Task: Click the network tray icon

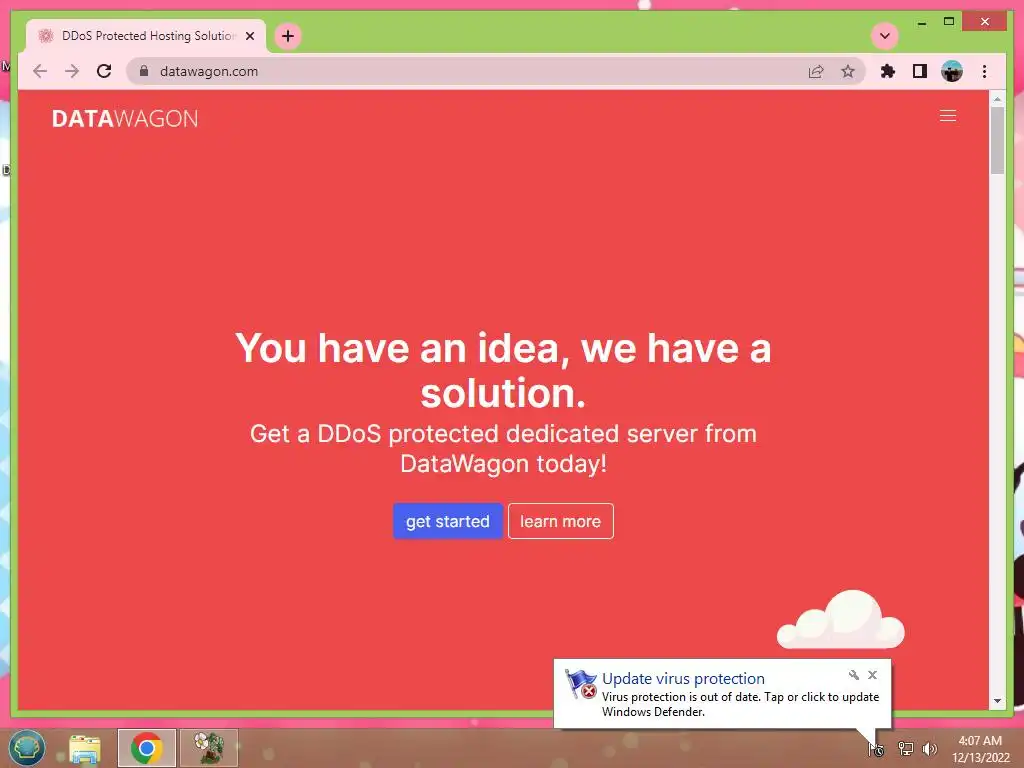Action: 905,749
